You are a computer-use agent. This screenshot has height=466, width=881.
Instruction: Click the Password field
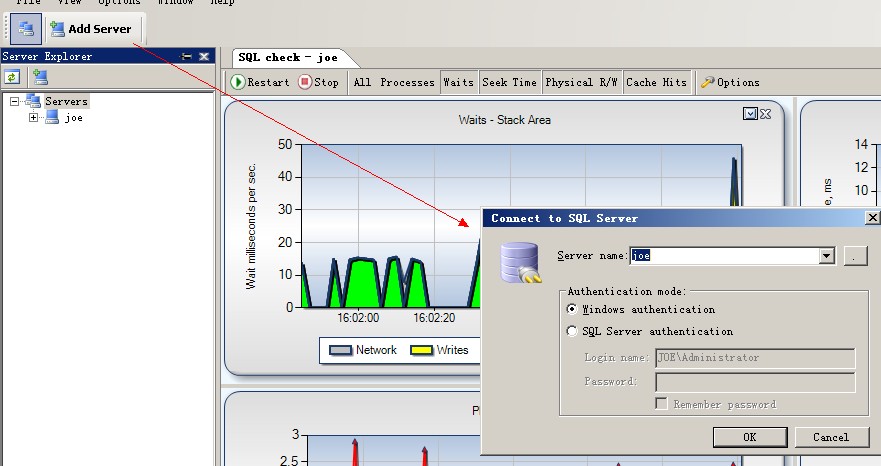point(755,382)
